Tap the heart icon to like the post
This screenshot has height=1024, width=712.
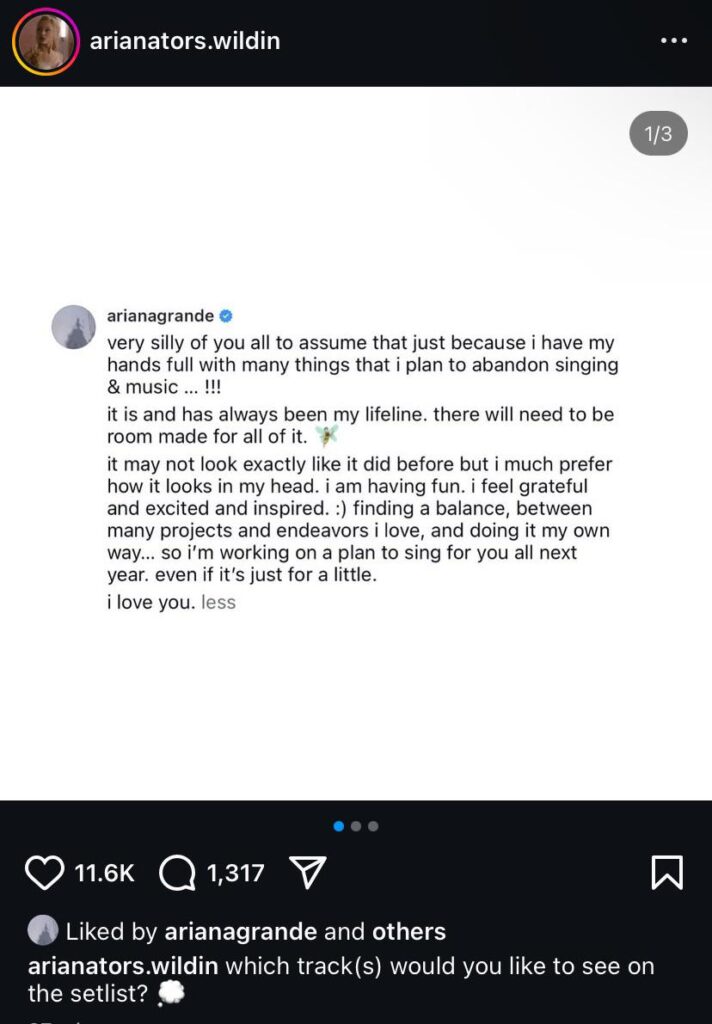[x=44, y=872]
